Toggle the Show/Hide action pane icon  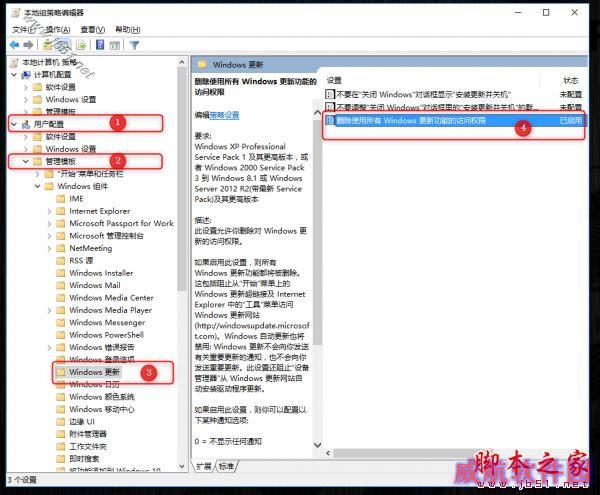pyautogui.click(x=114, y=45)
